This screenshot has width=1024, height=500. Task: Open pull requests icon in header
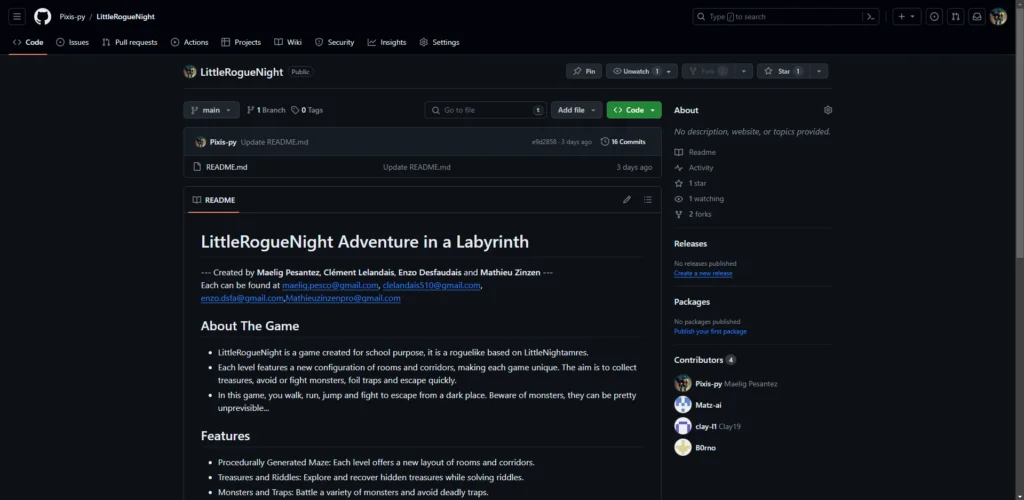click(x=955, y=16)
